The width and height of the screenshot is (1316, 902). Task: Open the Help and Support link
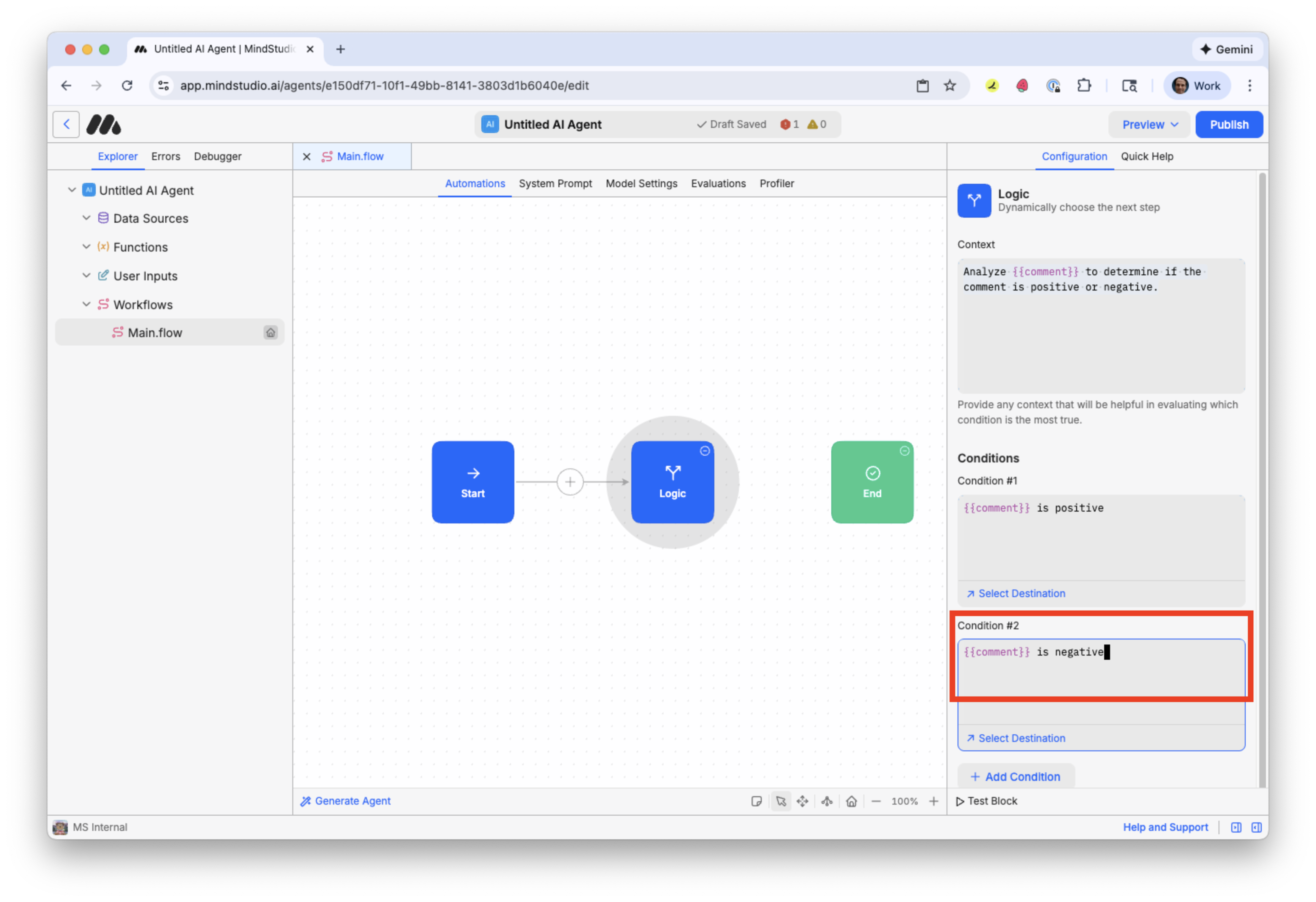click(1165, 827)
